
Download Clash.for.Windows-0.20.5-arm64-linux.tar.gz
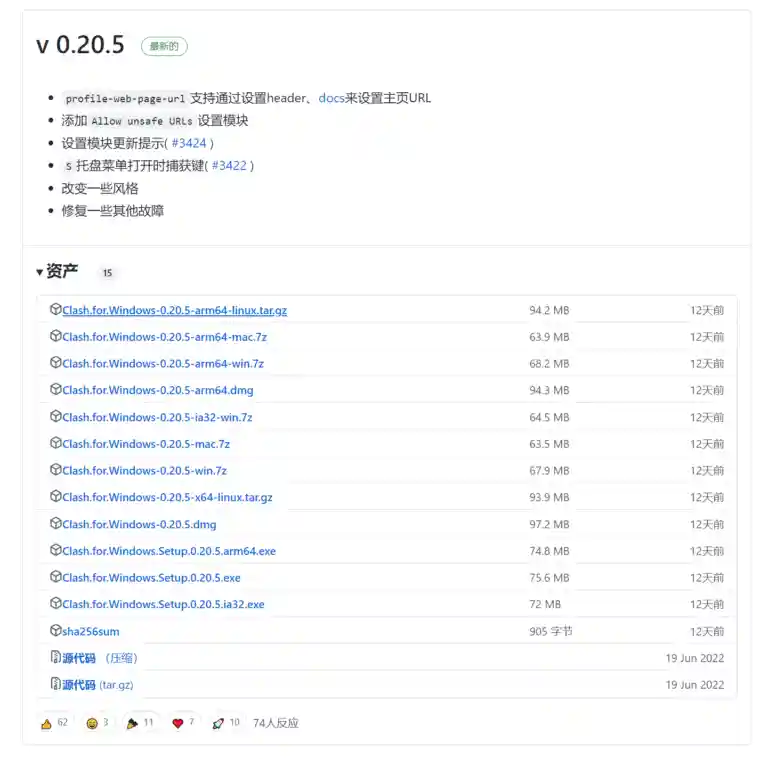pyautogui.click(x=174, y=310)
